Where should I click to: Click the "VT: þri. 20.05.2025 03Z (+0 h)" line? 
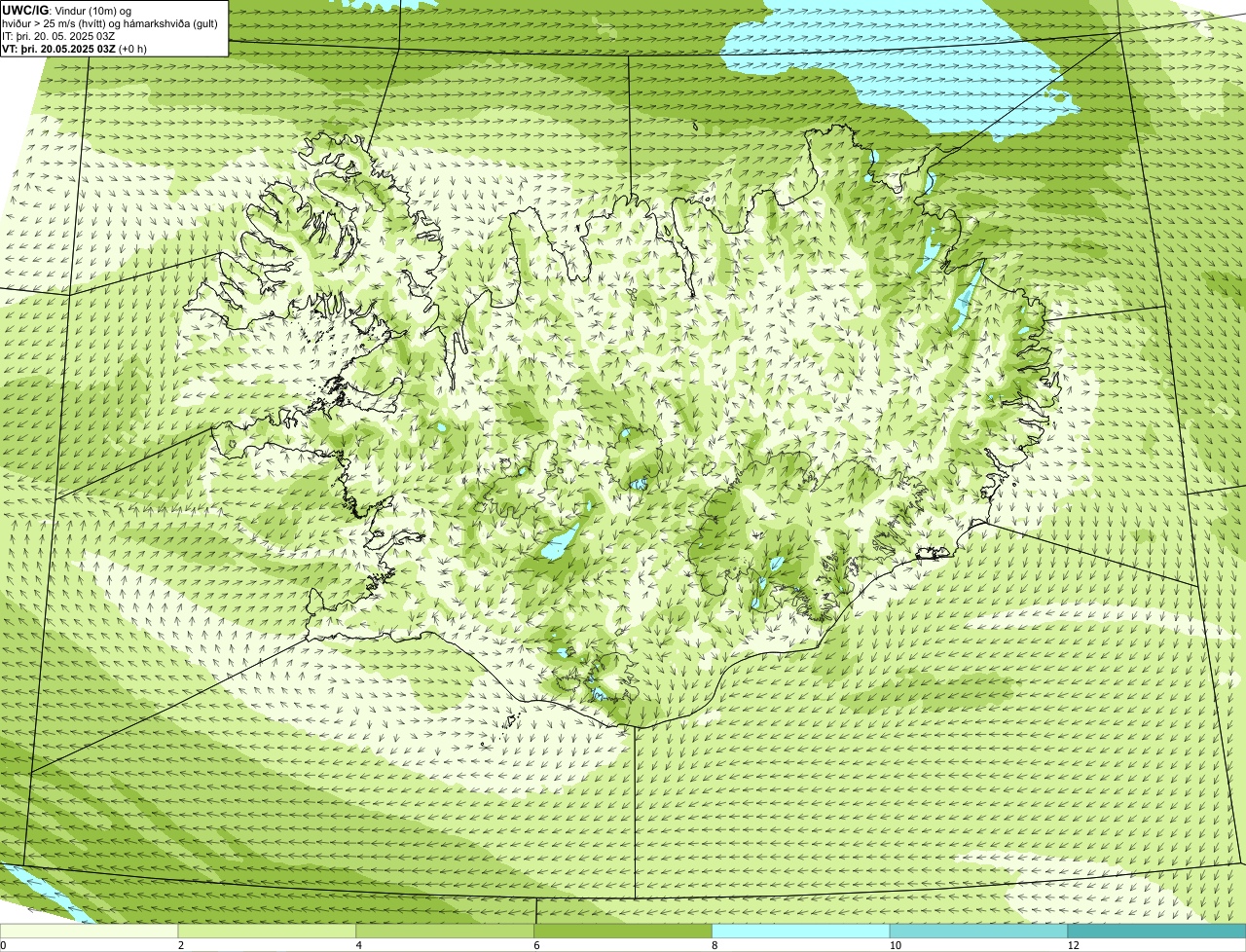coord(75,49)
